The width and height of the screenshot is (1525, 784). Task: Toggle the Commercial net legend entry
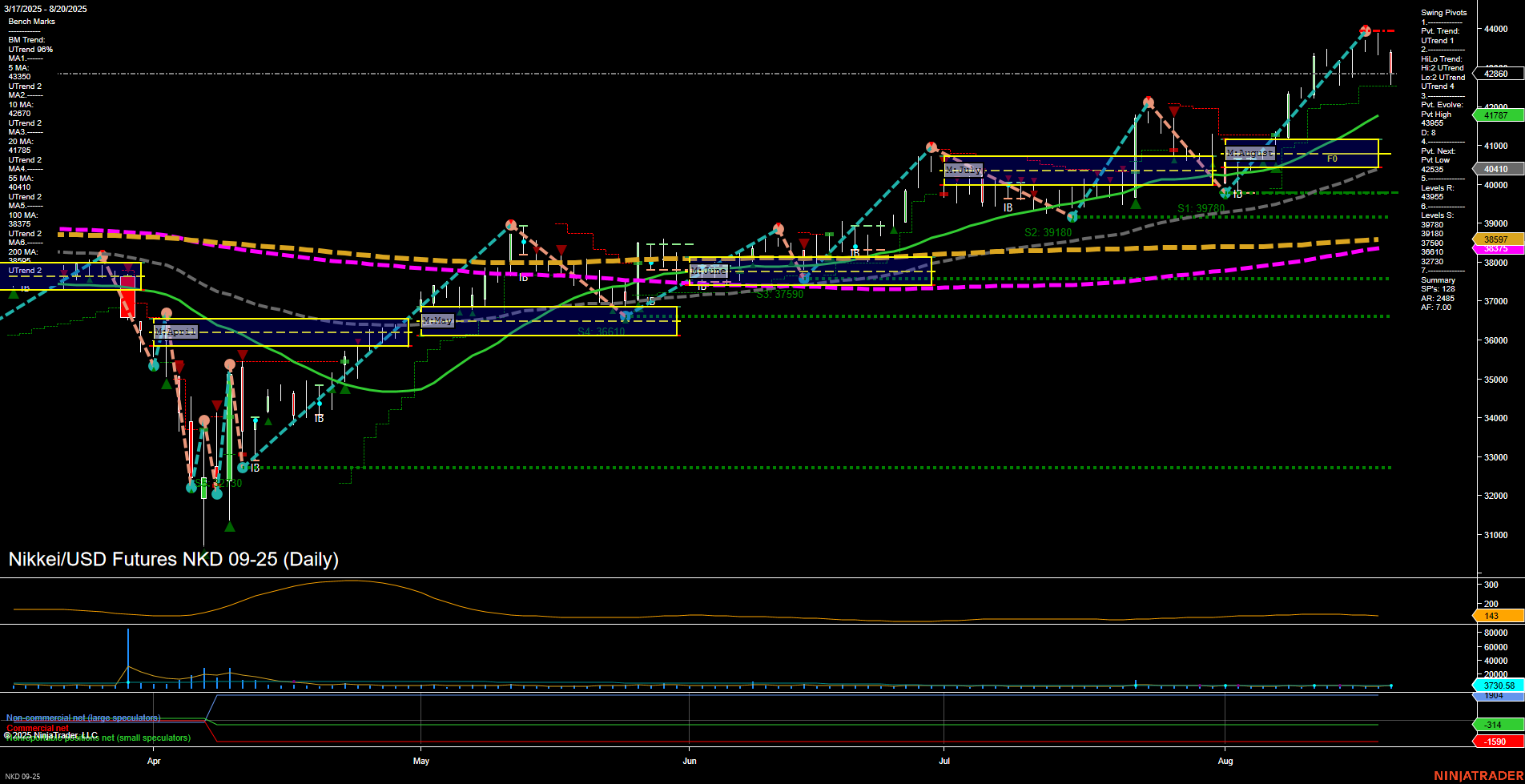[x=37, y=729]
